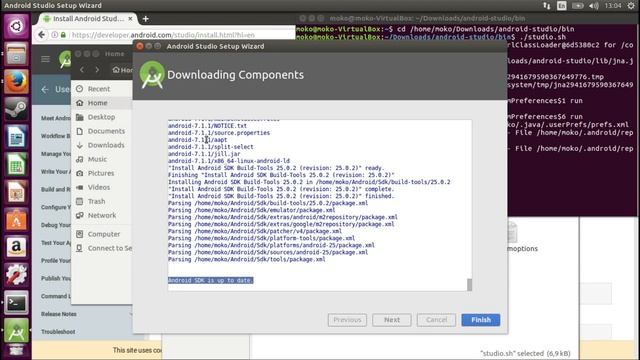This screenshot has height=360, width=640.
Task: Close the Install Android Studio browser tab
Action: (x=130, y=19)
